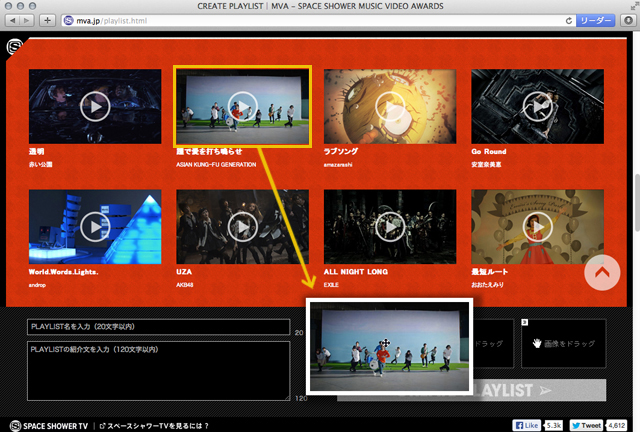Play the UZA video by AKB48
640x432 pixels.
[242, 227]
